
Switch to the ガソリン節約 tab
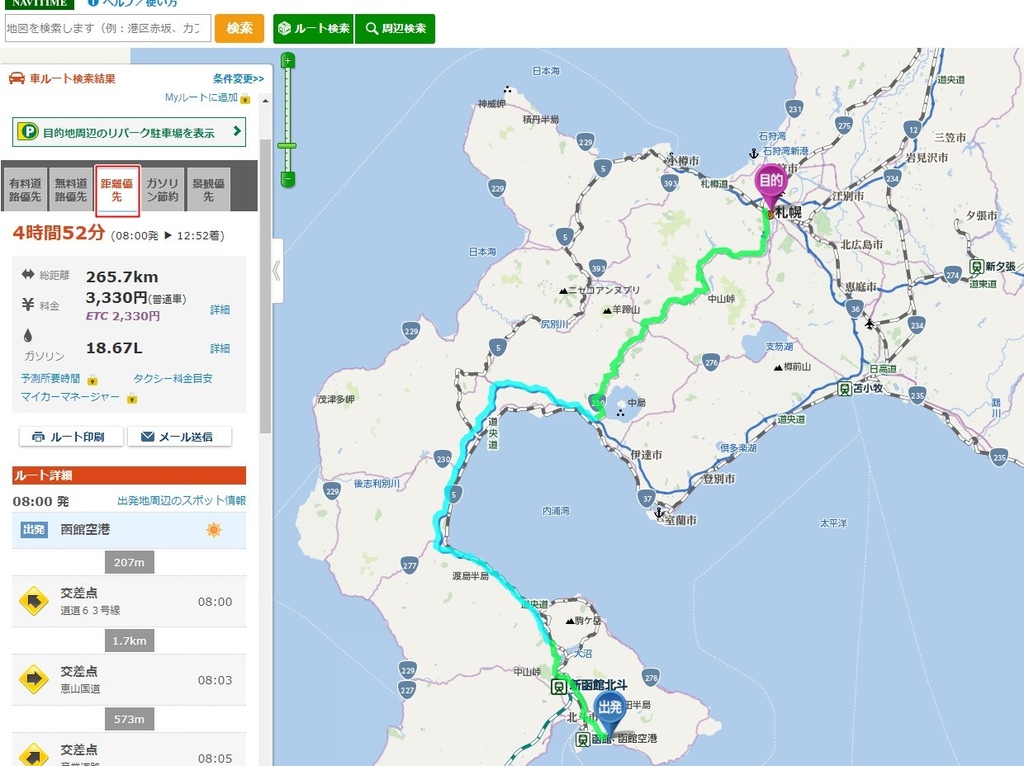[x=163, y=190]
